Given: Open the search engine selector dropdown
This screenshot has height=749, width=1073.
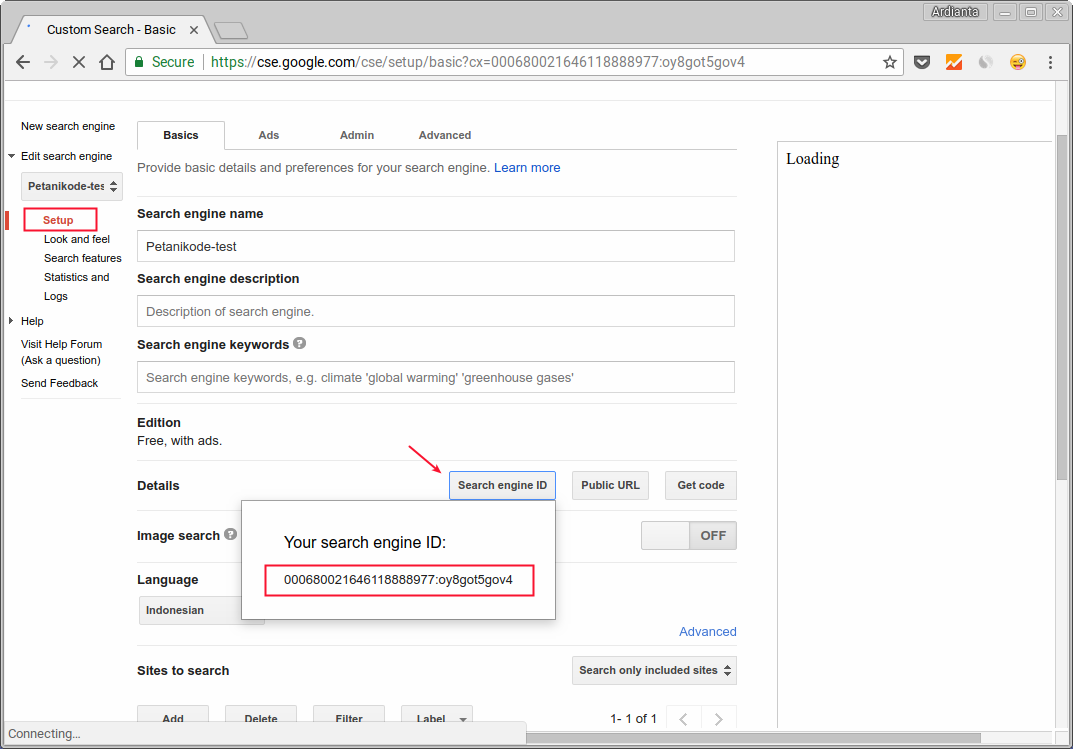Looking at the screenshot, I should pyautogui.click(x=71, y=186).
